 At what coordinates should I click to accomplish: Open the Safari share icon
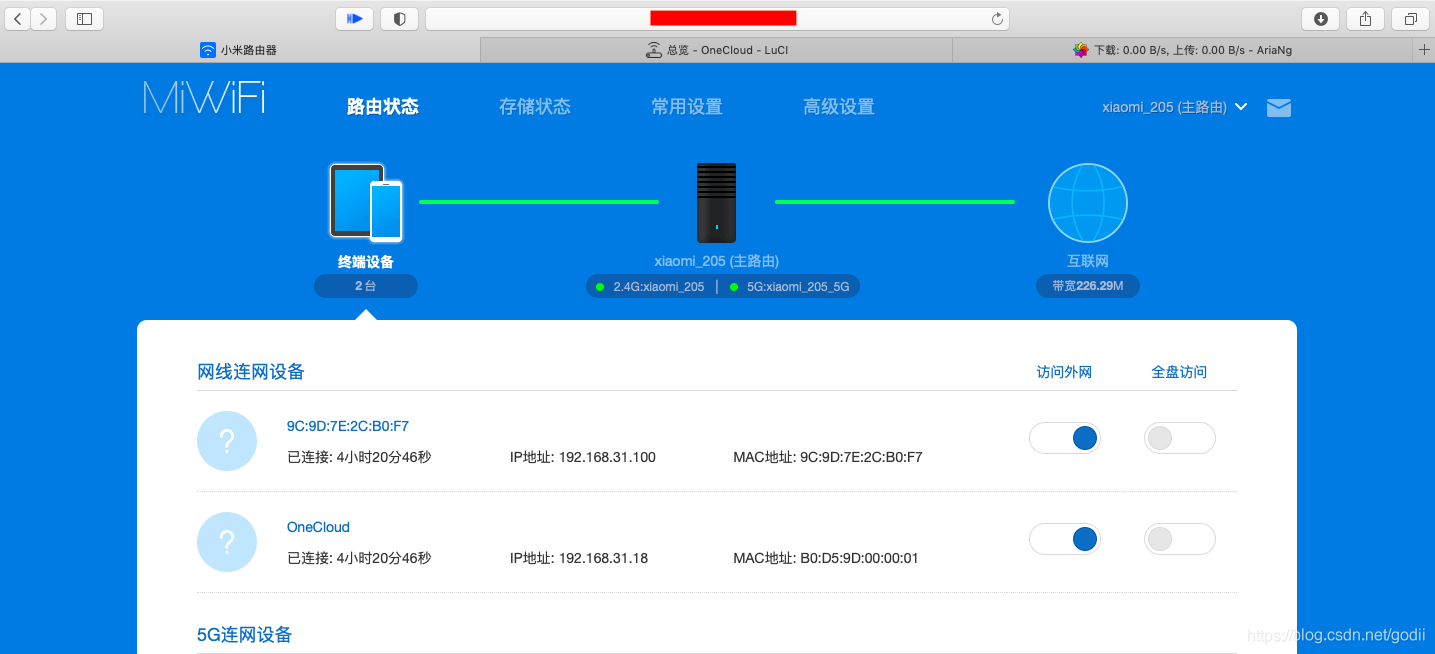click(x=1365, y=18)
